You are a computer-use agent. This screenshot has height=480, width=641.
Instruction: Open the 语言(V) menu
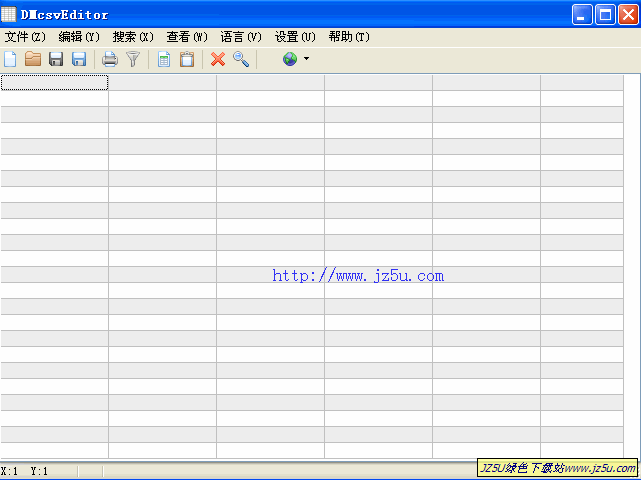point(241,37)
